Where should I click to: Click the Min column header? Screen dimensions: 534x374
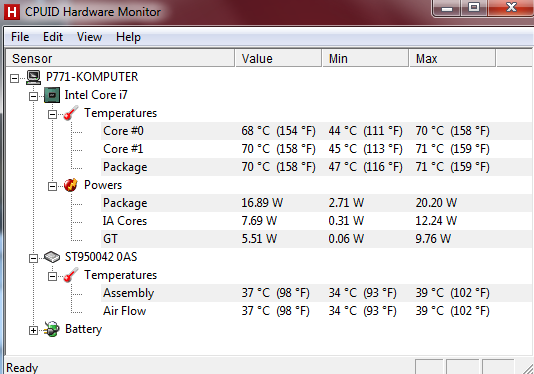[x=366, y=59]
